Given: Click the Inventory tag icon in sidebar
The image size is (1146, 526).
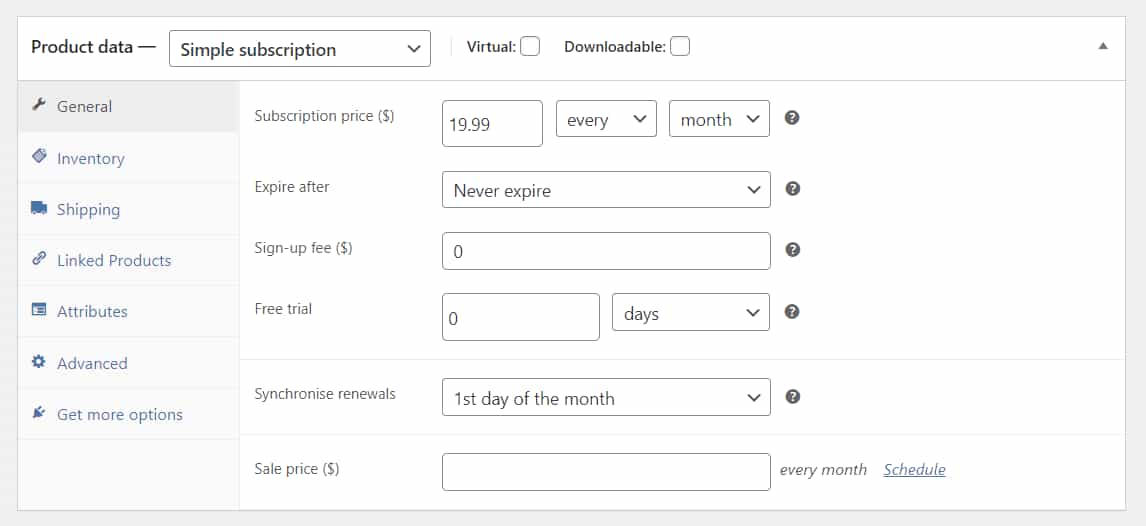Looking at the screenshot, I should (39, 156).
